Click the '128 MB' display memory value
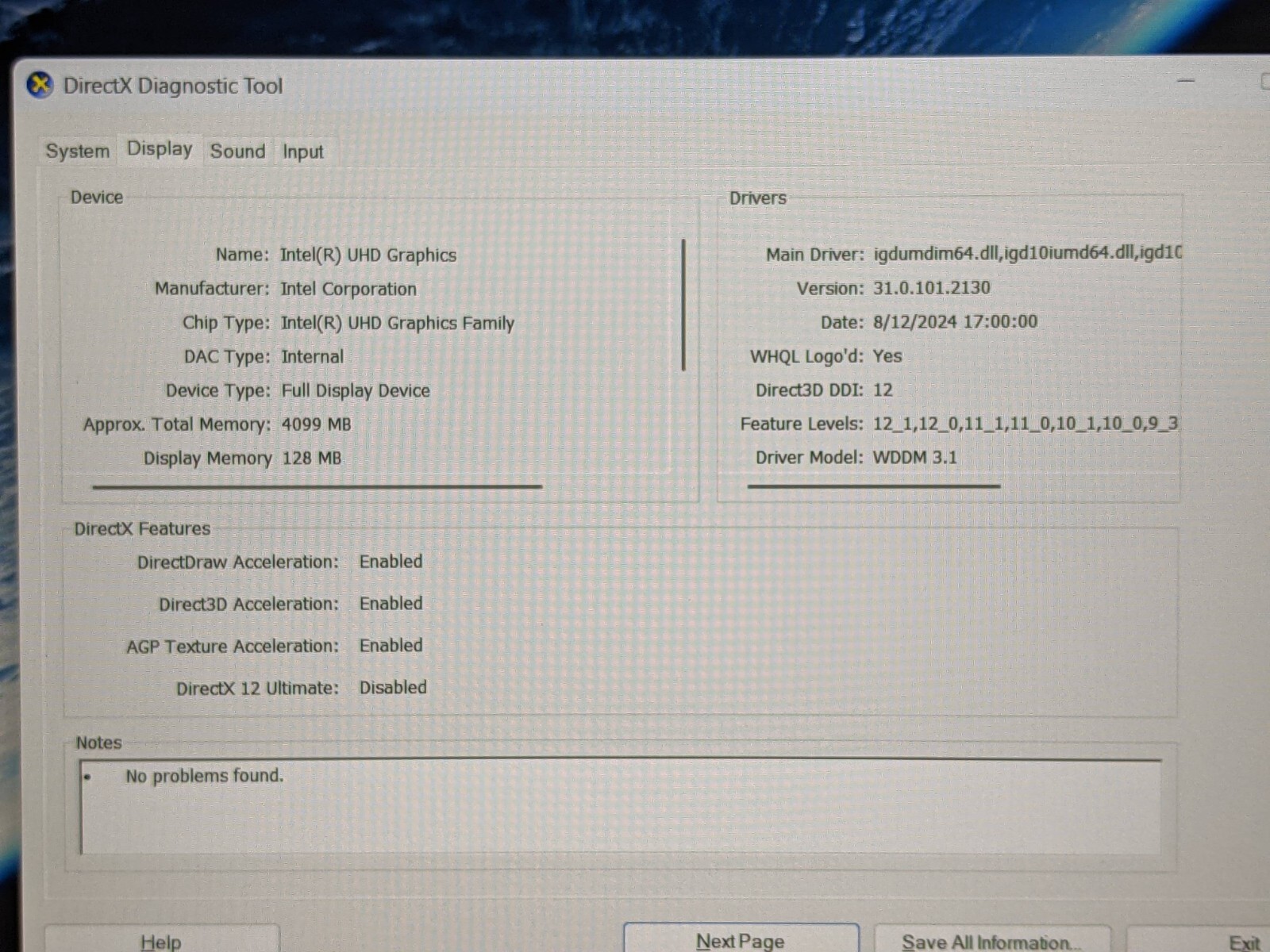Screen dimensions: 1270x952 tap(311, 458)
